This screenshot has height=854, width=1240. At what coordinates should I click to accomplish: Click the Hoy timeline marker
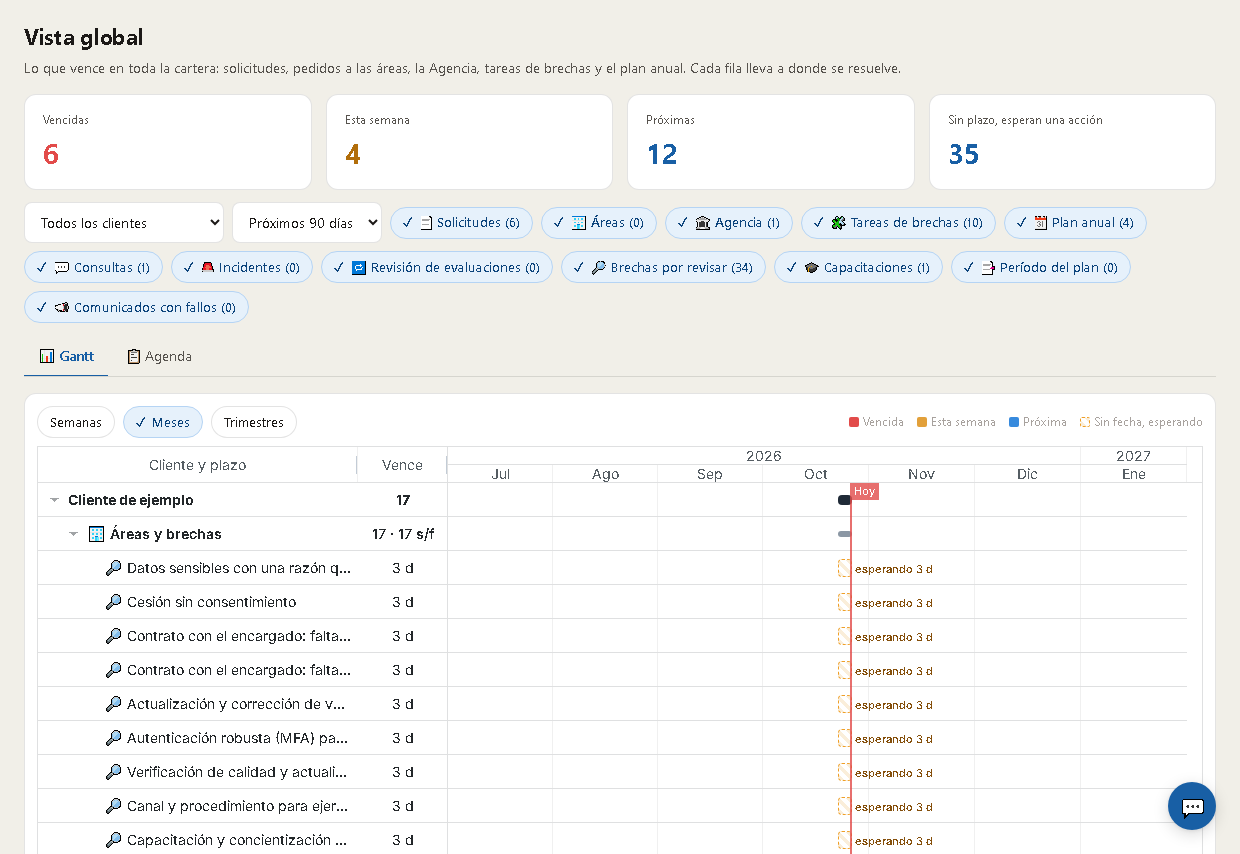tap(864, 491)
